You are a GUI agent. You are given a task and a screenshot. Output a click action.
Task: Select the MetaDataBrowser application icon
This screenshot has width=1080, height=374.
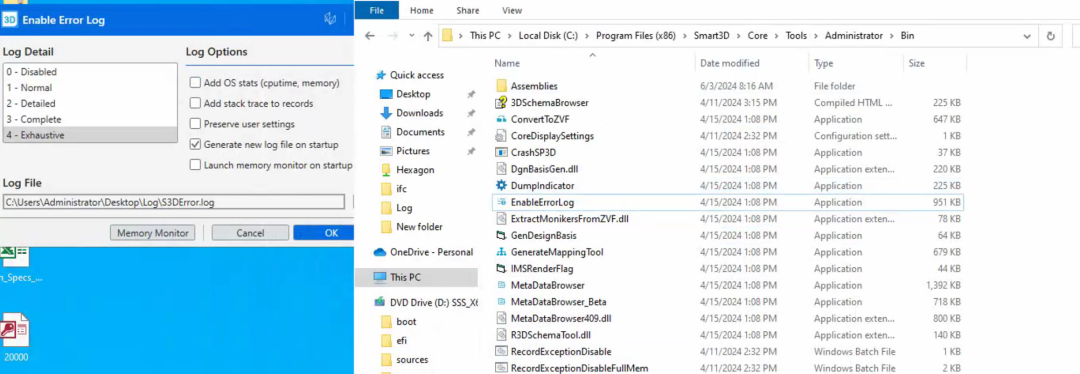click(x=501, y=285)
